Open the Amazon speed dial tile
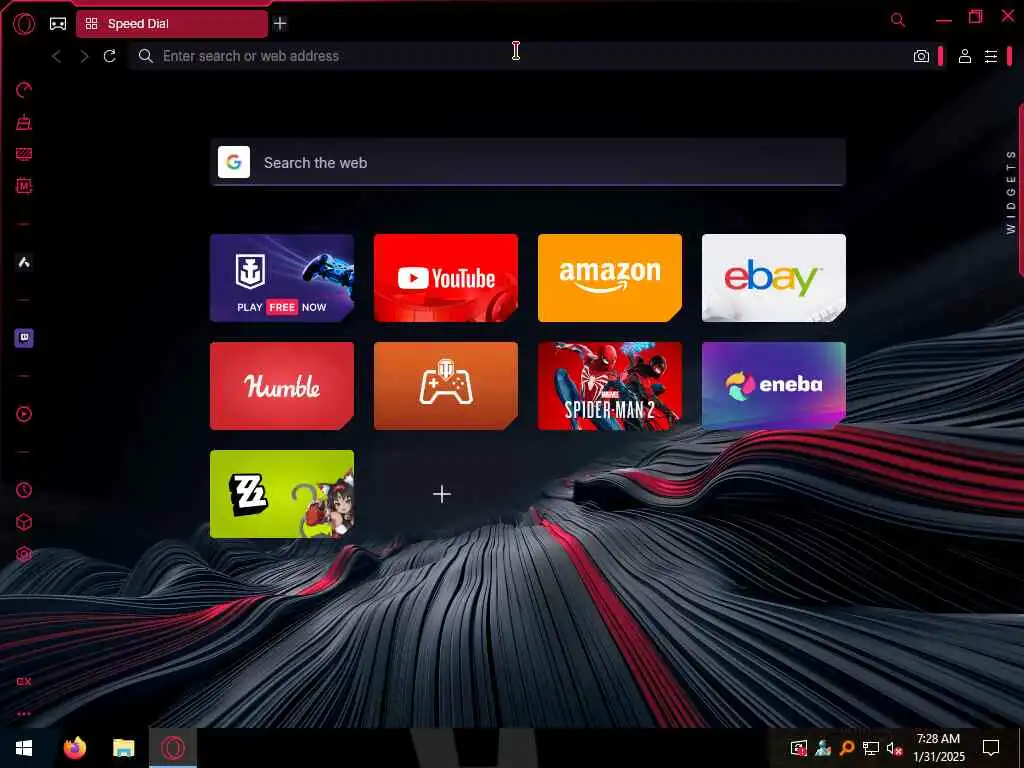Image resolution: width=1024 pixels, height=768 pixels. (x=609, y=278)
